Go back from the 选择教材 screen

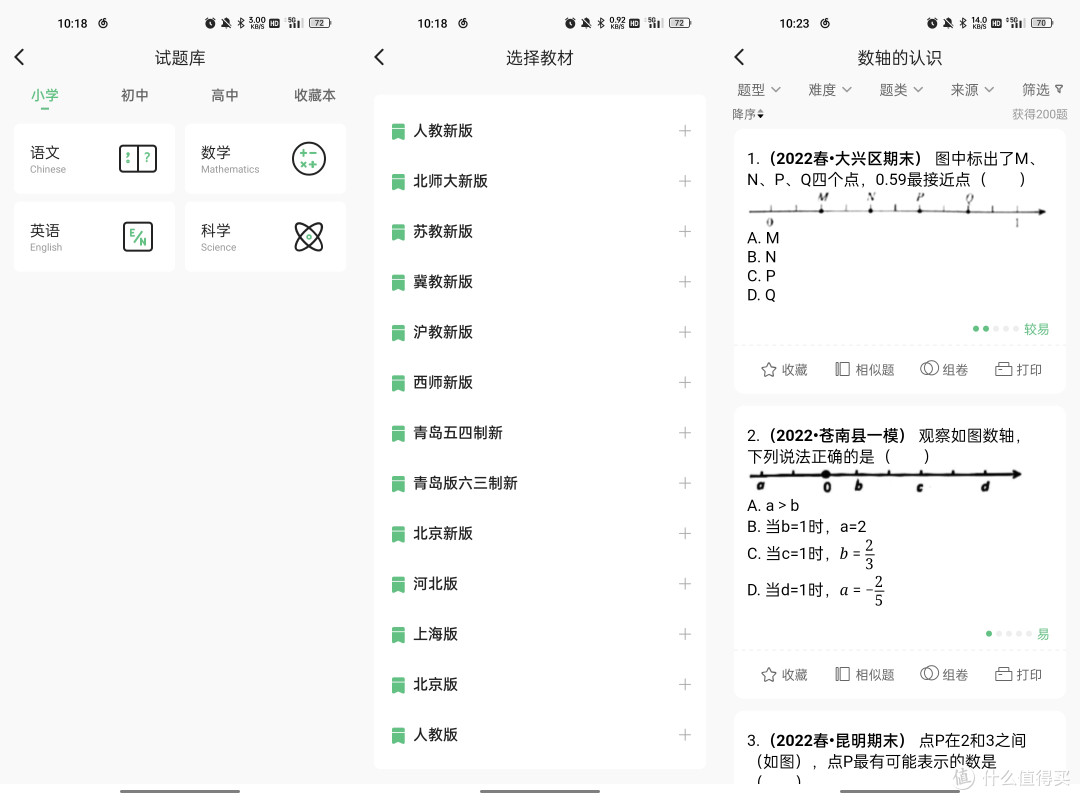coord(380,57)
